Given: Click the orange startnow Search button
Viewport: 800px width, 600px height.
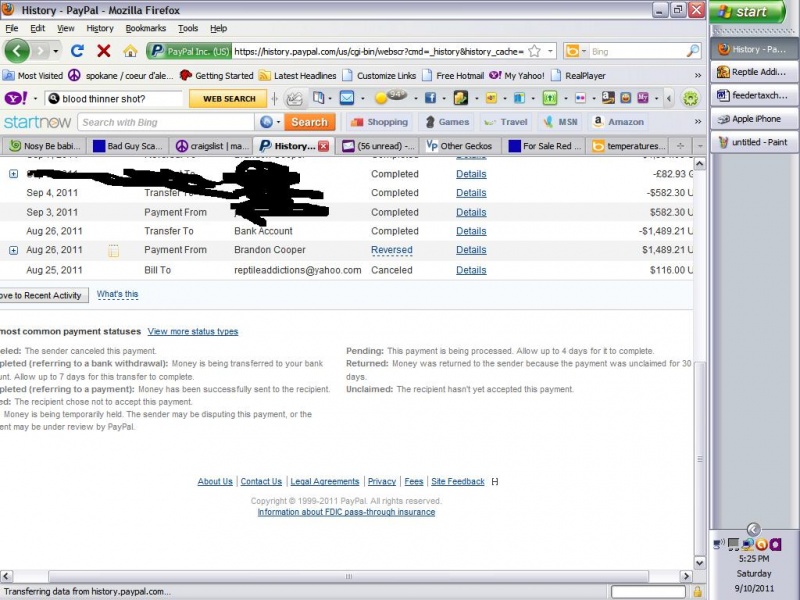Looking at the screenshot, I should point(309,122).
